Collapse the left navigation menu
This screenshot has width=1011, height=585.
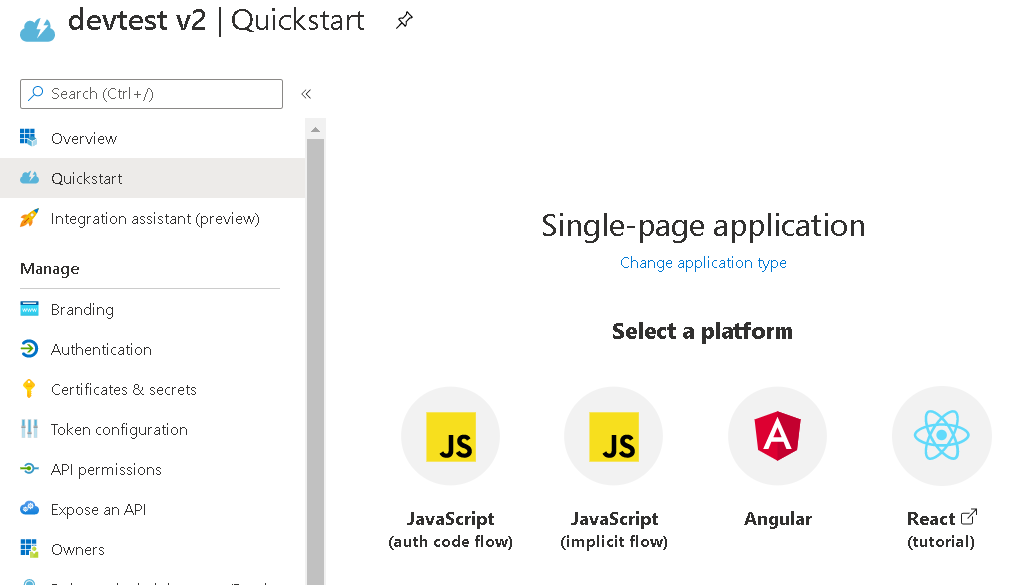coord(306,94)
